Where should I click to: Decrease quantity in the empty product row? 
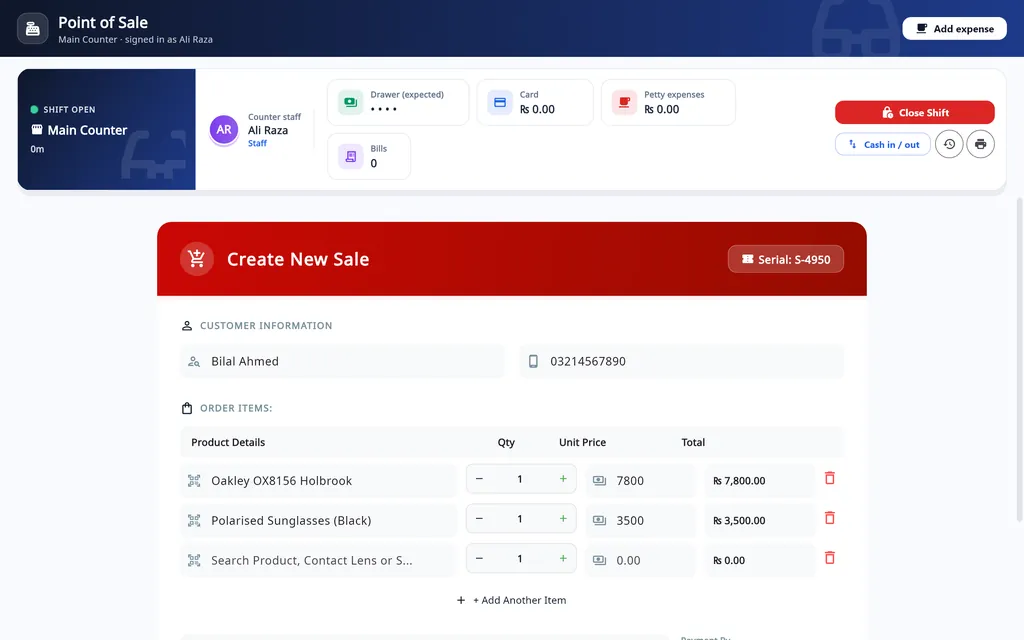click(479, 558)
